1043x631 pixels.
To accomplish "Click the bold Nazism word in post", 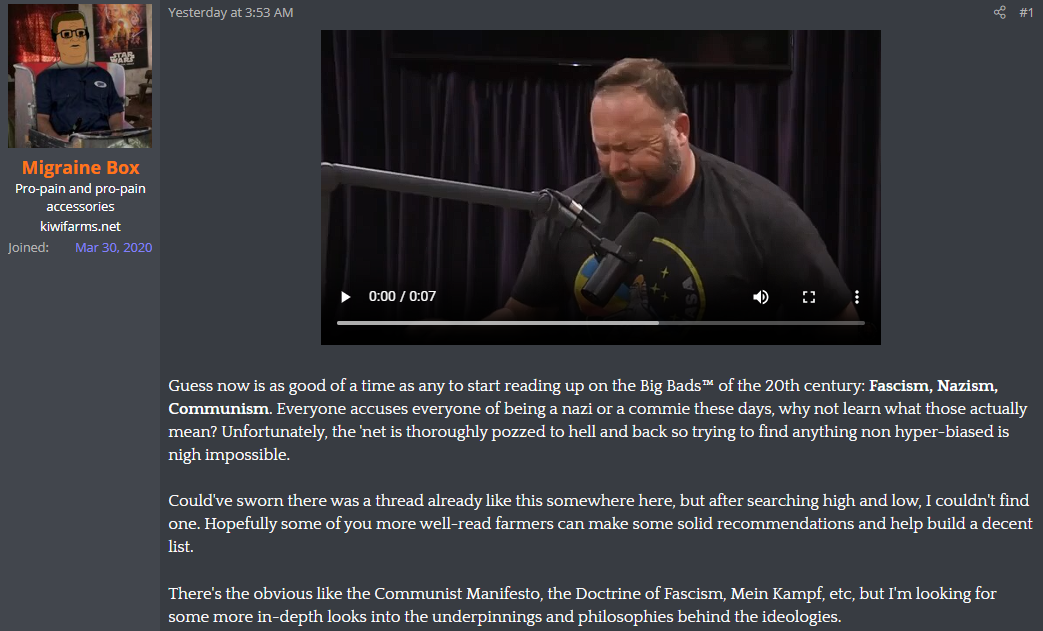I will 967,386.
